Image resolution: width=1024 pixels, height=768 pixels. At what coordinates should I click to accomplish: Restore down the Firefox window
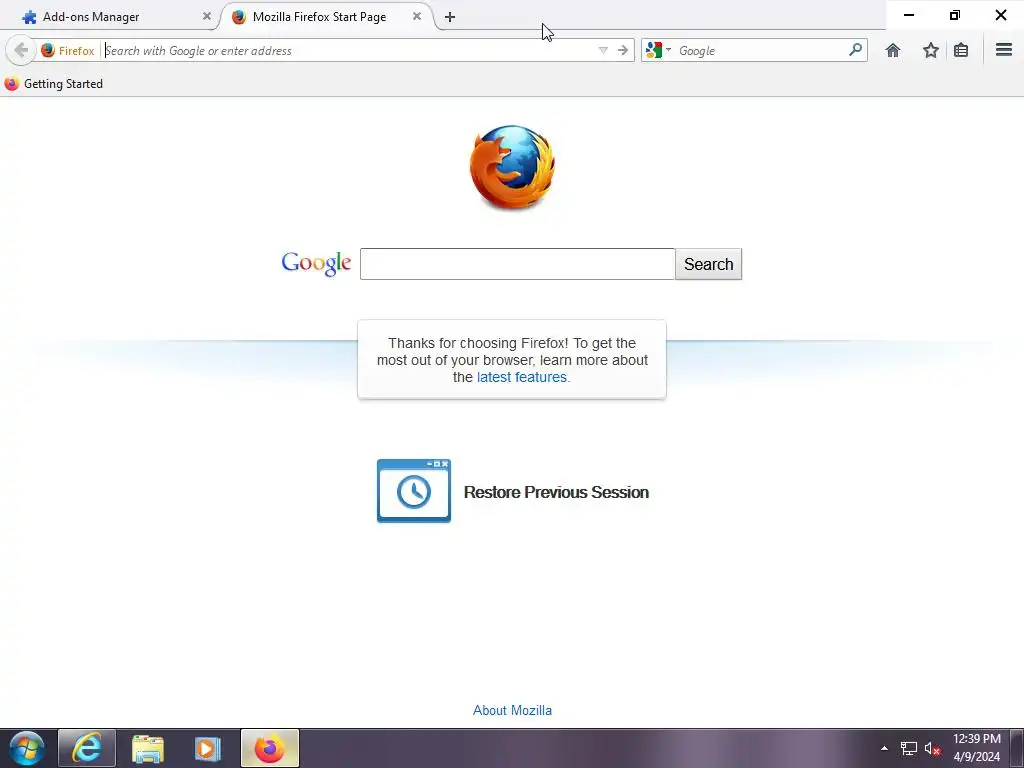click(x=955, y=14)
